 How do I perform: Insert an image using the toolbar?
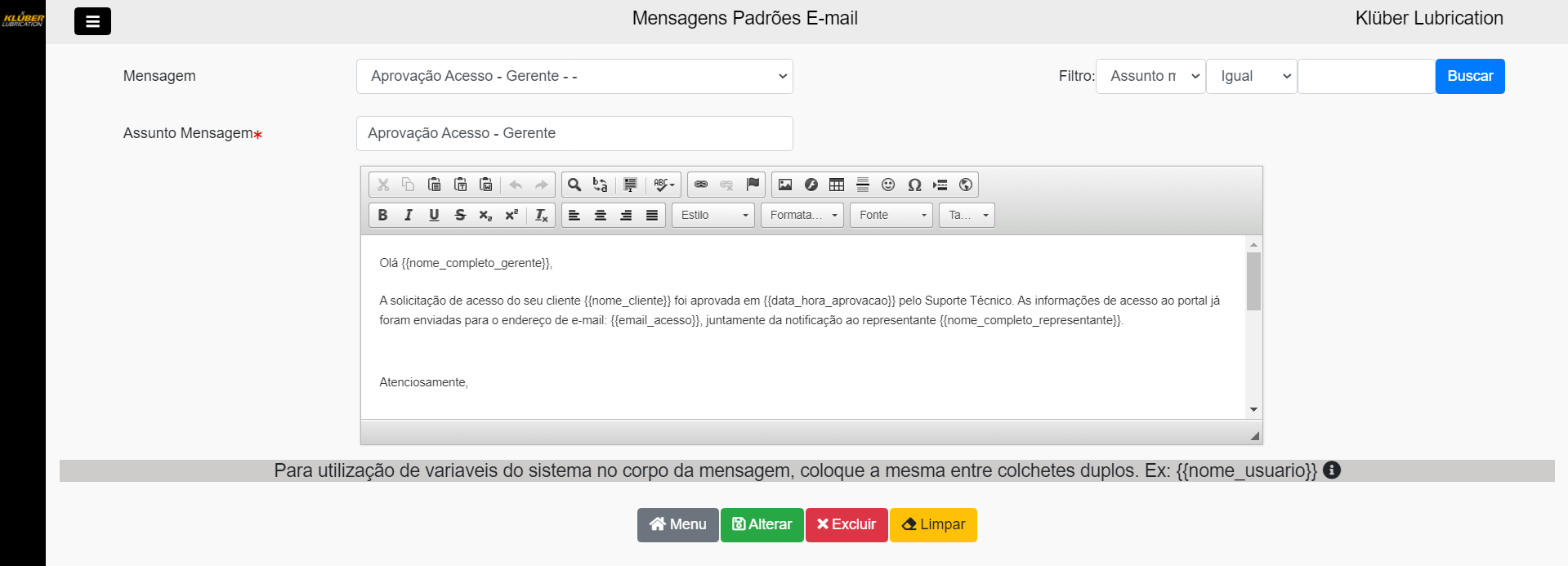[785, 185]
